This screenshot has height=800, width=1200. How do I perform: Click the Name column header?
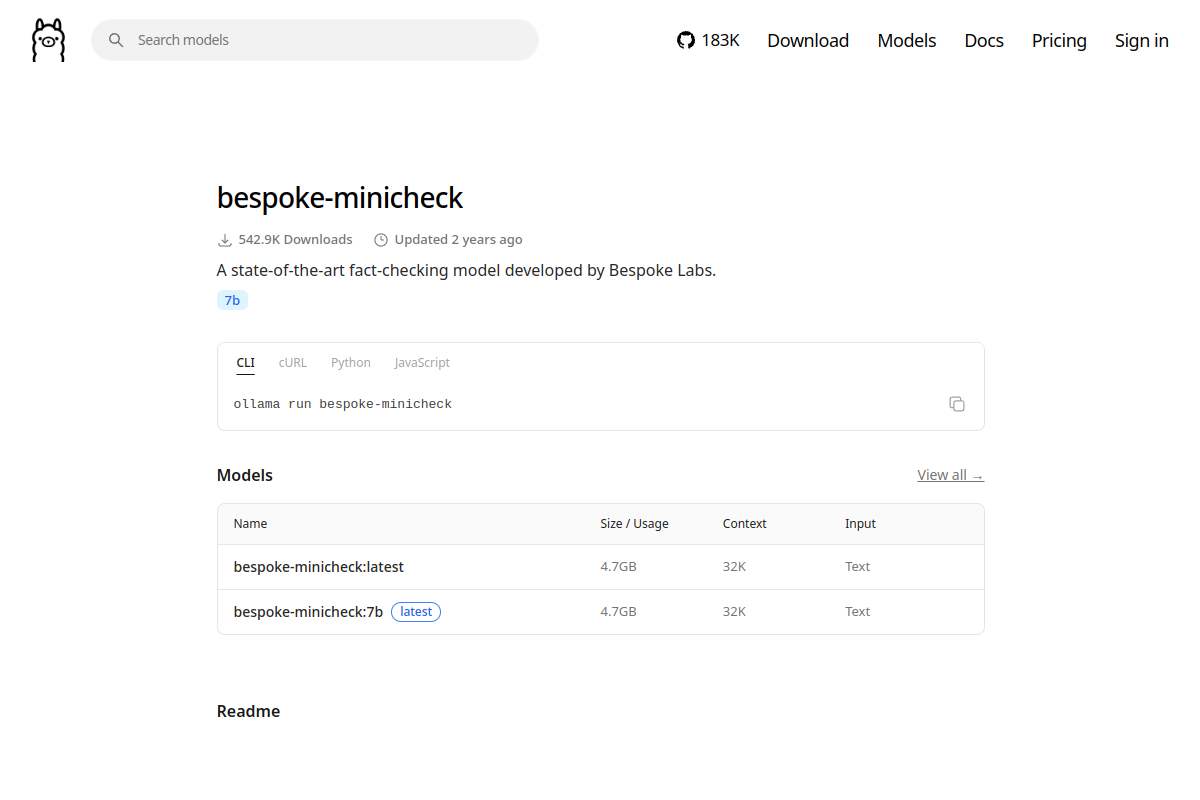(250, 524)
